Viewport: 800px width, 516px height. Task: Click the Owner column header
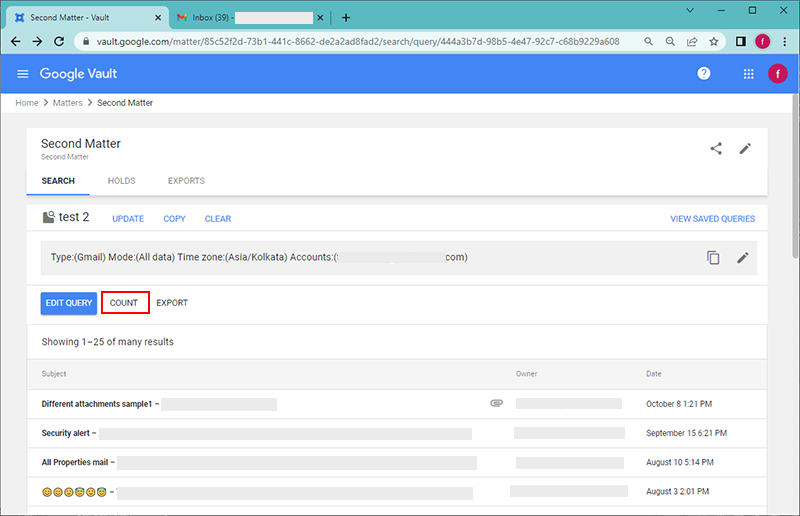pyautogui.click(x=526, y=374)
